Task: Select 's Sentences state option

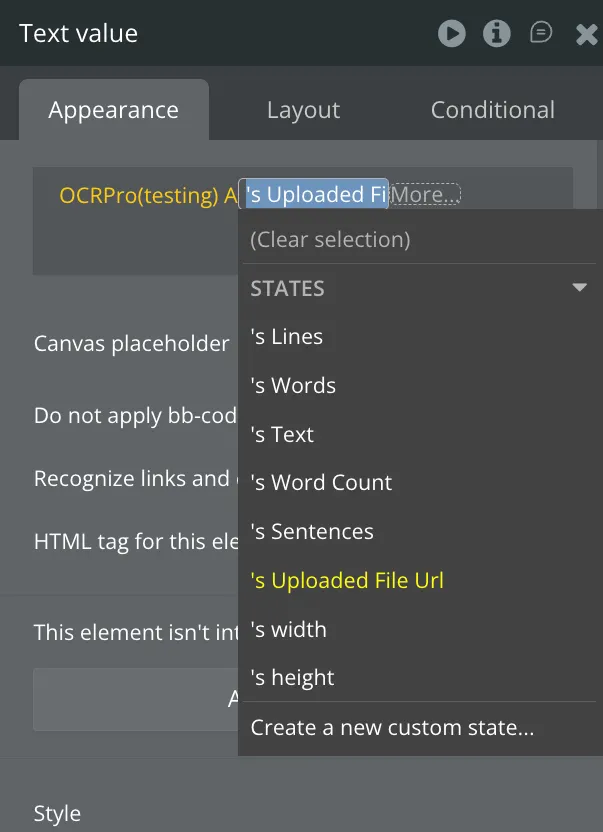Action: tap(312, 532)
